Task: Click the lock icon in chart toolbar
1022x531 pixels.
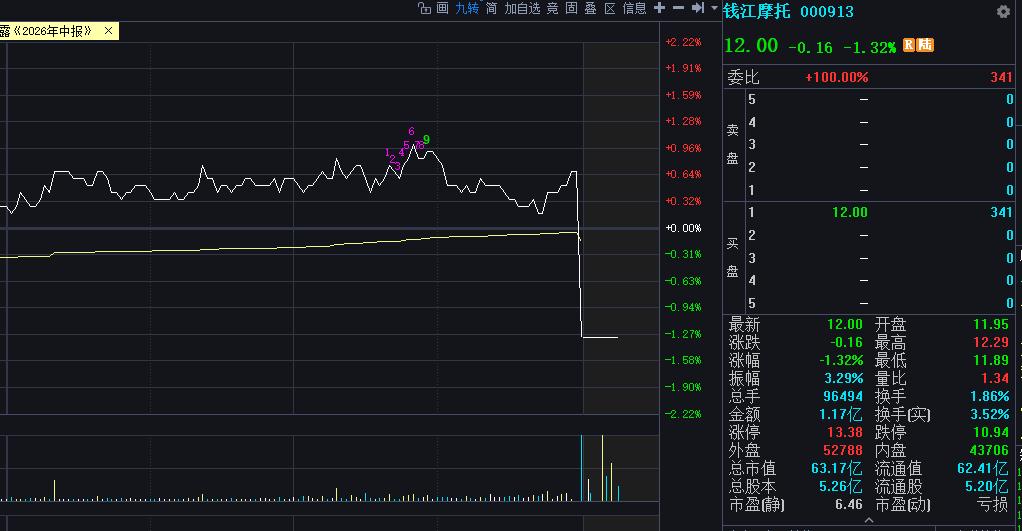Action: [424, 8]
